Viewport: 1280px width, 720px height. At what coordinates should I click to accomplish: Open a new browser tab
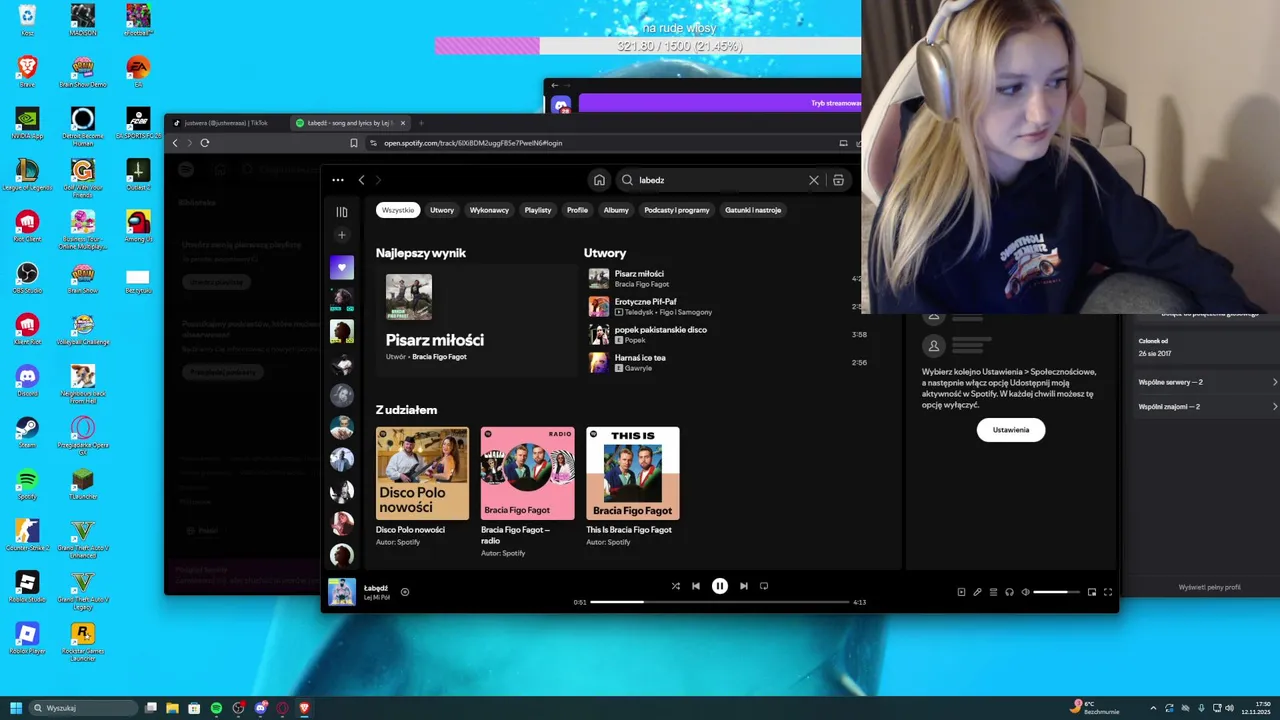421,123
